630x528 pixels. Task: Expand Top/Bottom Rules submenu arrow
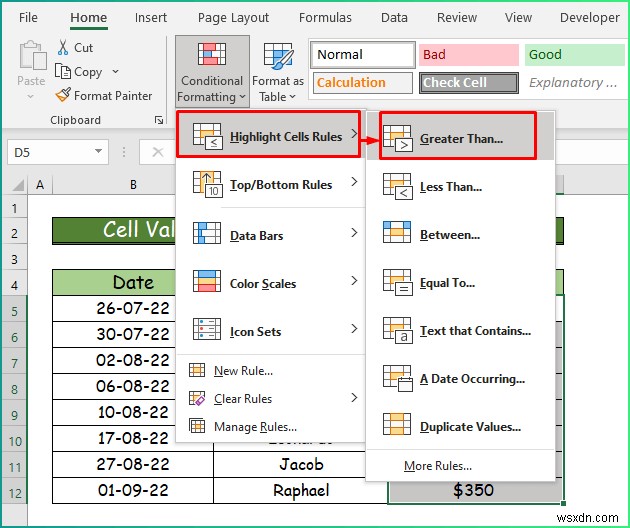pos(354,182)
